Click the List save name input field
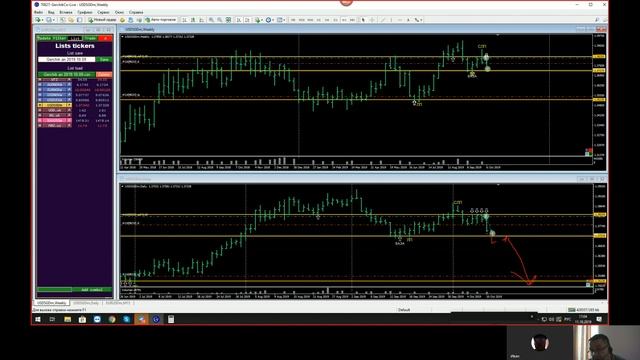Image resolution: width=640 pixels, height=360 pixels. pyautogui.click(x=67, y=60)
